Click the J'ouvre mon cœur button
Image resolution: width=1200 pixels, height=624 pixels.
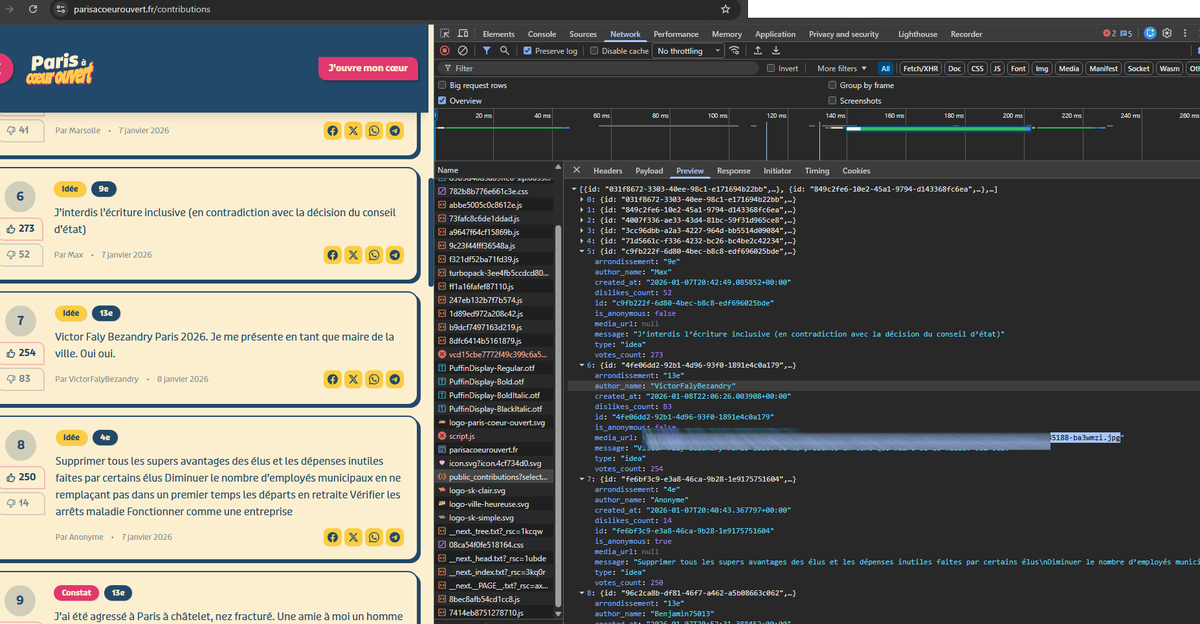click(x=367, y=68)
